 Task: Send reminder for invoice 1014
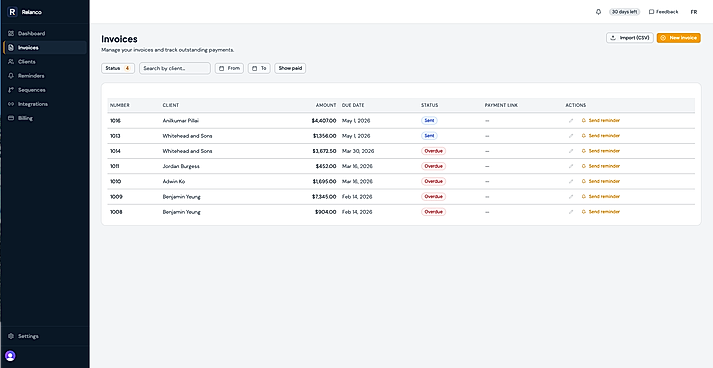(x=601, y=151)
